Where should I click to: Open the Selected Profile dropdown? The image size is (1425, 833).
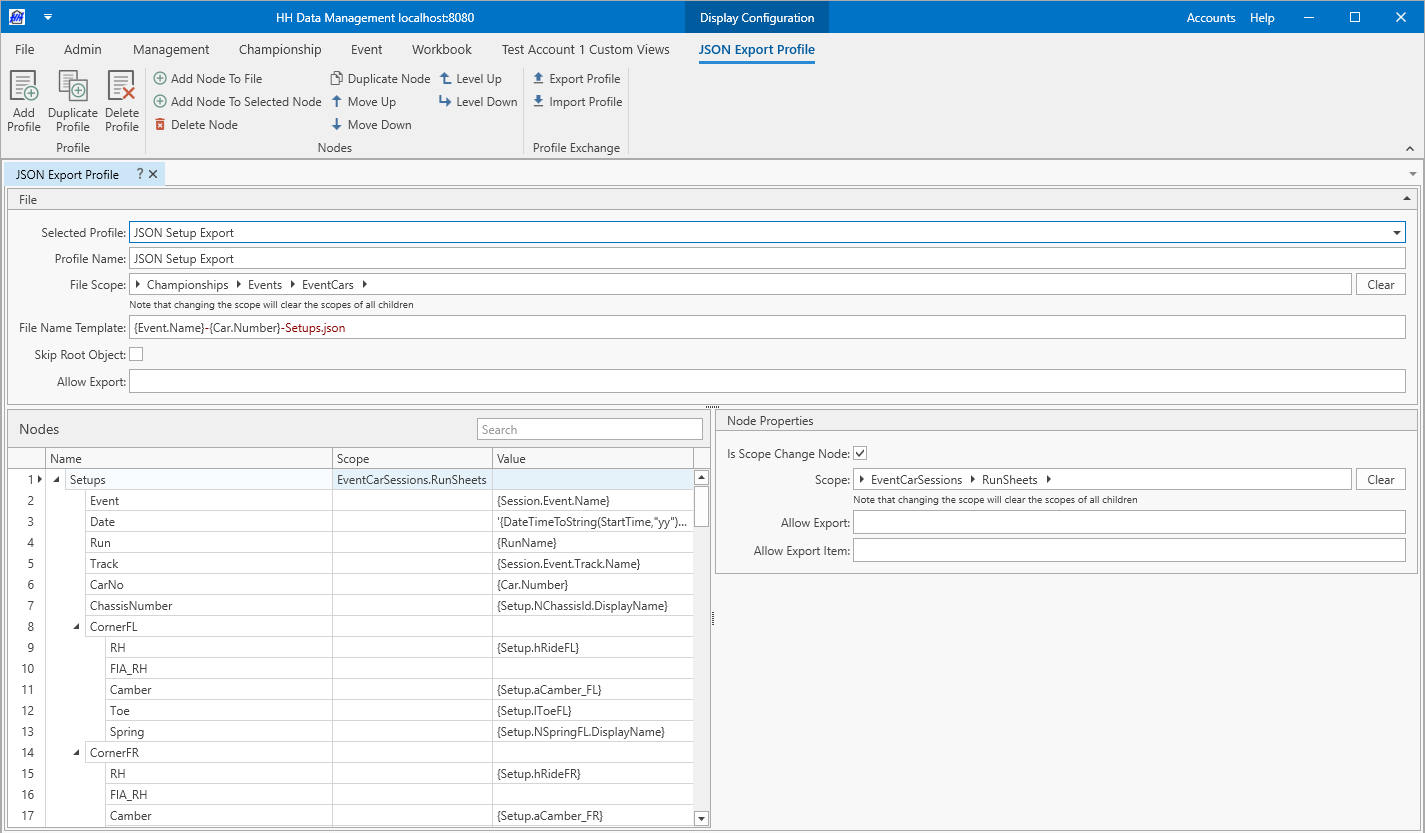pyautogui.click(x=1396, y=233)
